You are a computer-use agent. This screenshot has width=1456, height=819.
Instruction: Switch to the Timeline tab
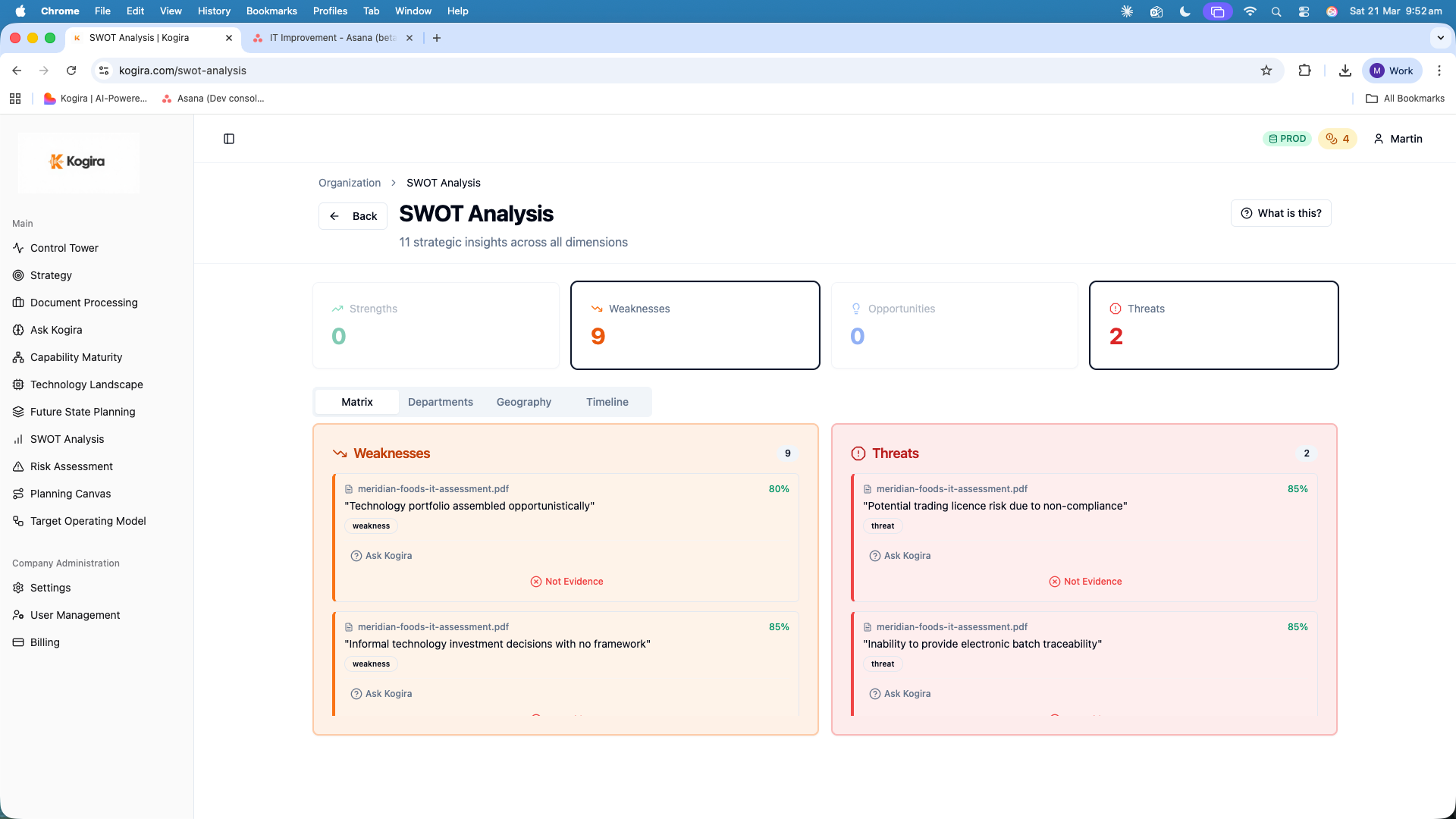click(607, 402)
